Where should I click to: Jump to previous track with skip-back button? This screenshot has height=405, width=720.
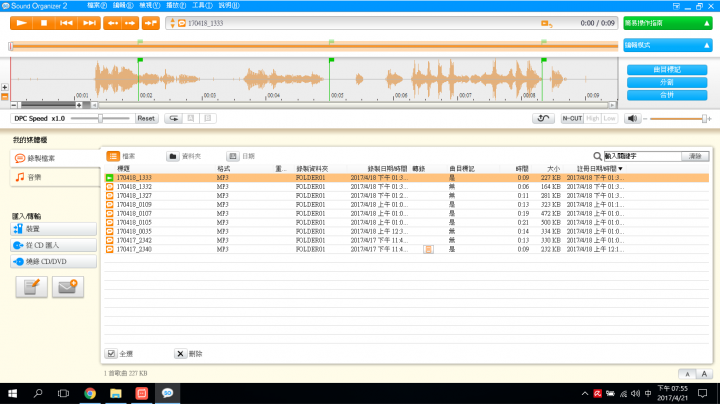(66, 23)
